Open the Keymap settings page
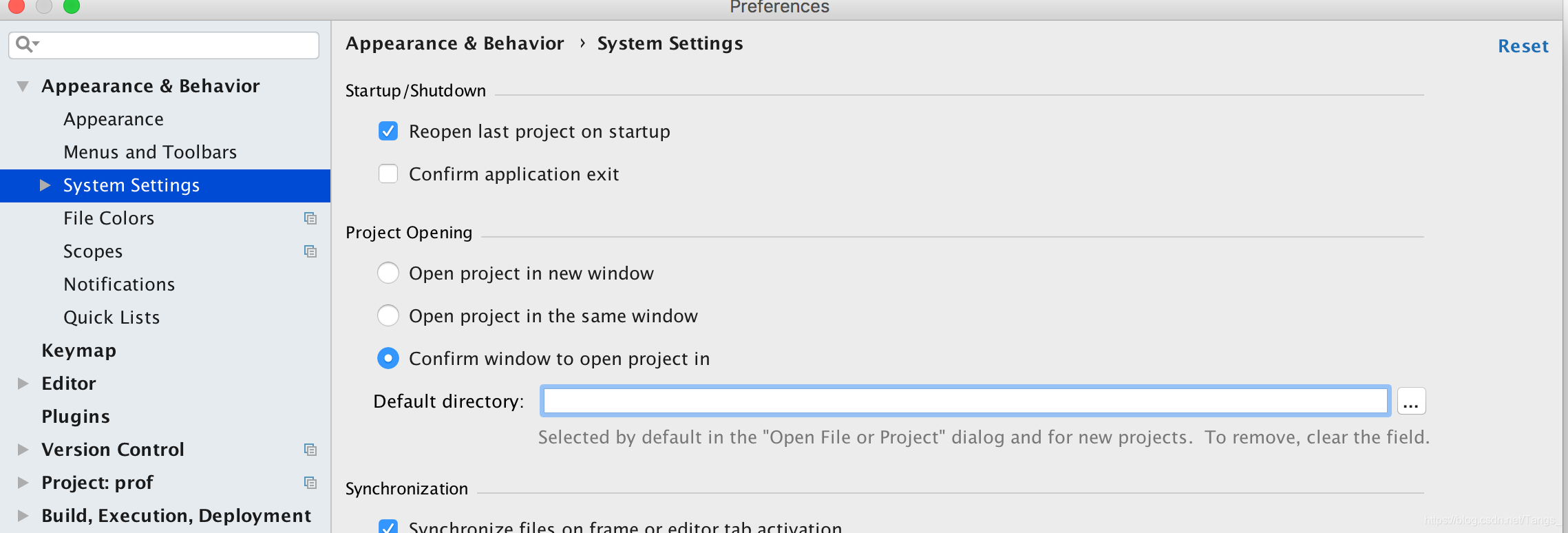The width and height of the screenshot is (1568, 533). click(x=78, y=351)
